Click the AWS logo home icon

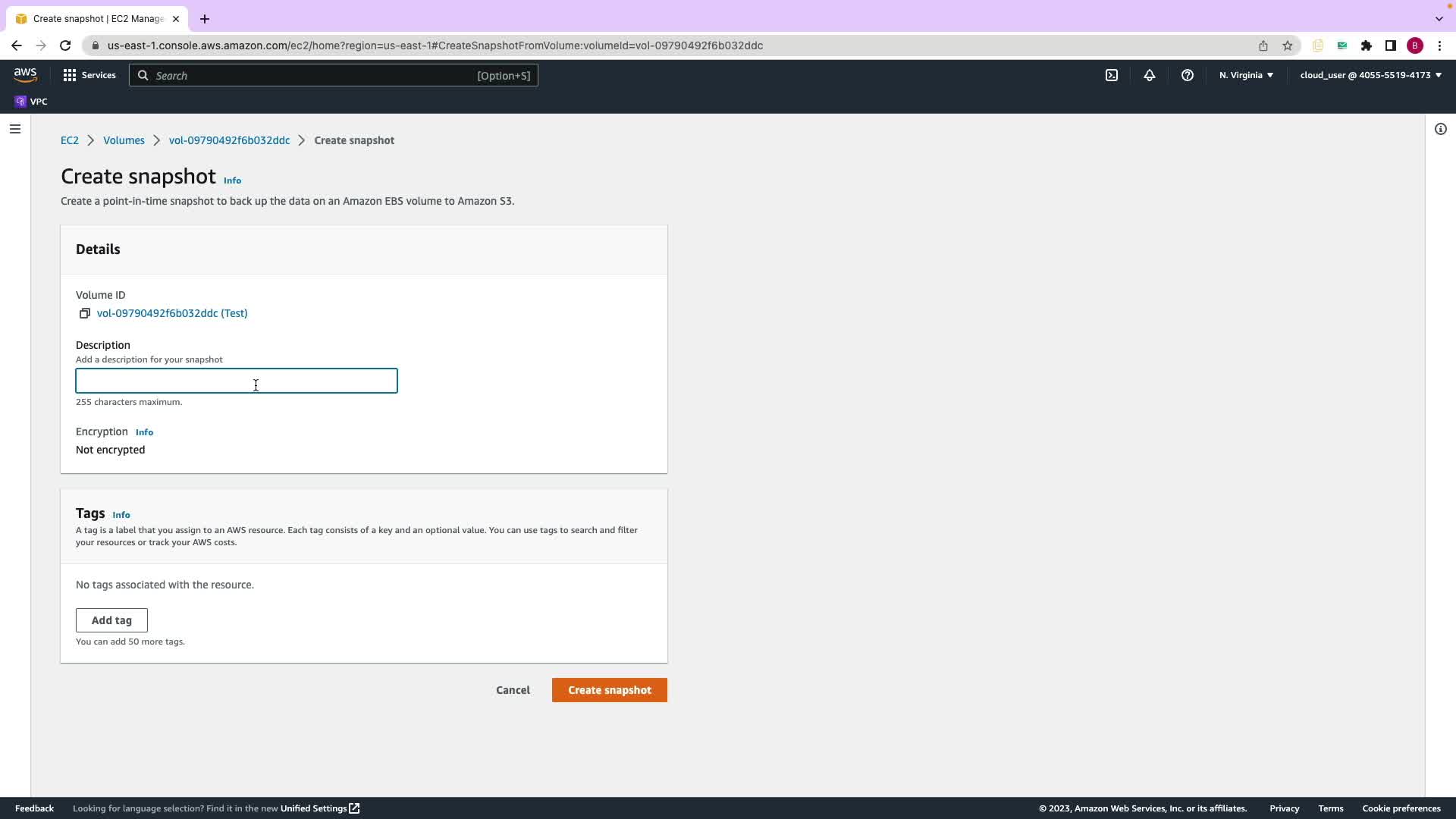pos(25,74)
